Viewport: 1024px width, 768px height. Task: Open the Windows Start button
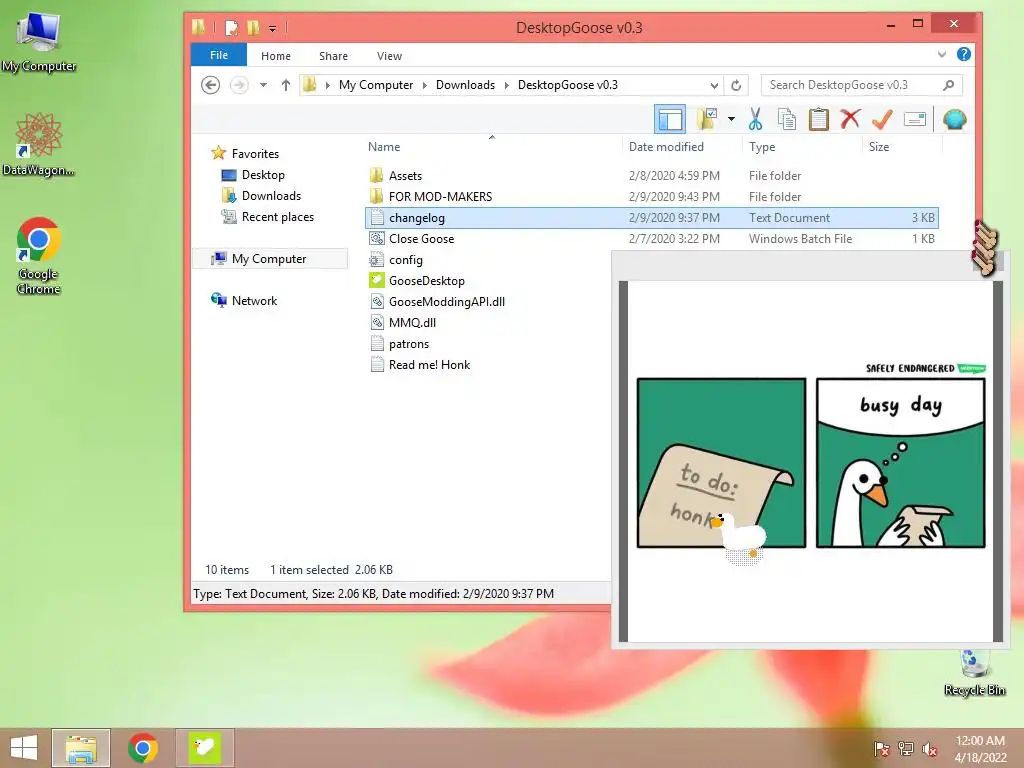click(24, 748)
